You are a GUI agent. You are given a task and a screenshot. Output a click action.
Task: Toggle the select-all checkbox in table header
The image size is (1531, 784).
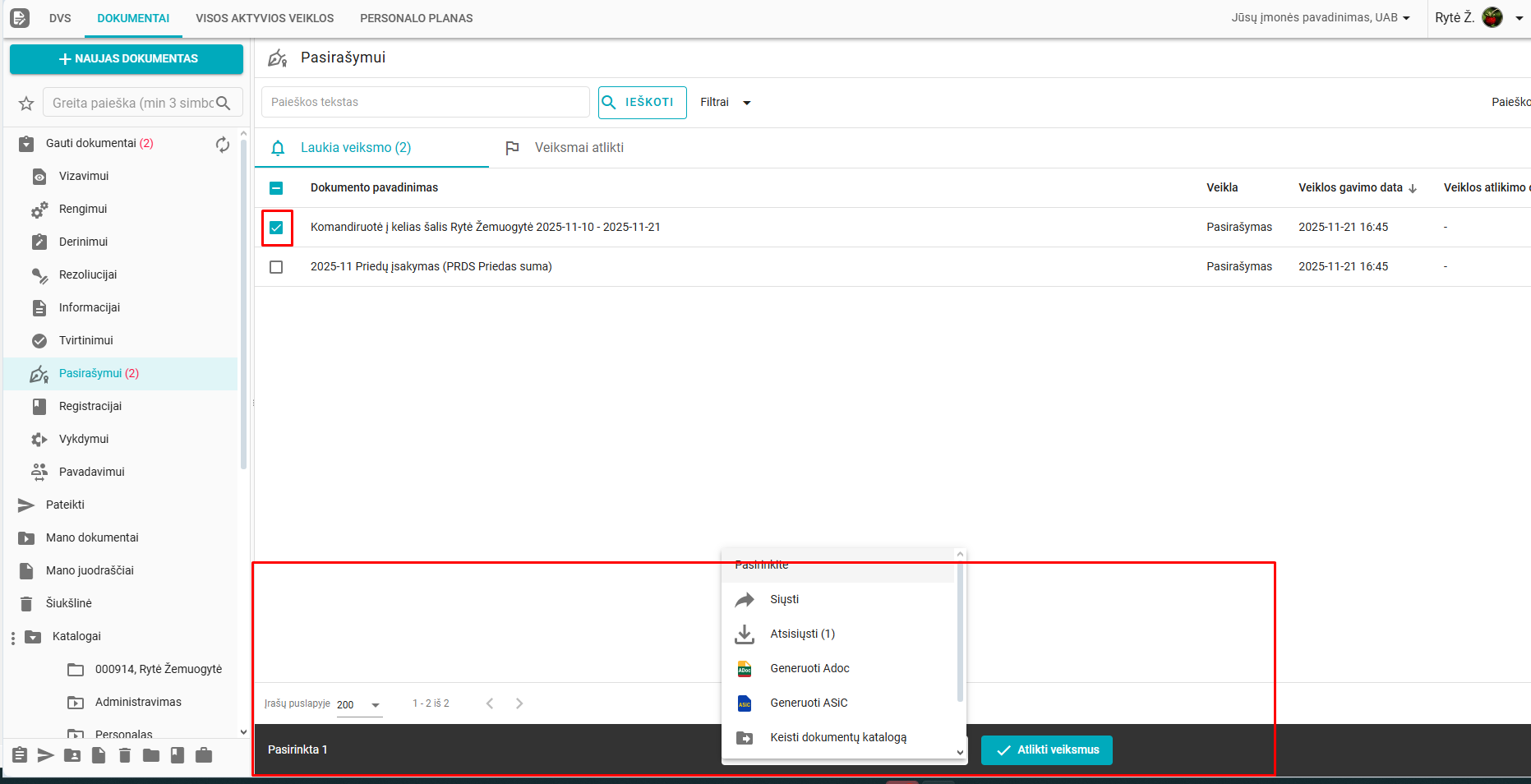pos(276,188)
